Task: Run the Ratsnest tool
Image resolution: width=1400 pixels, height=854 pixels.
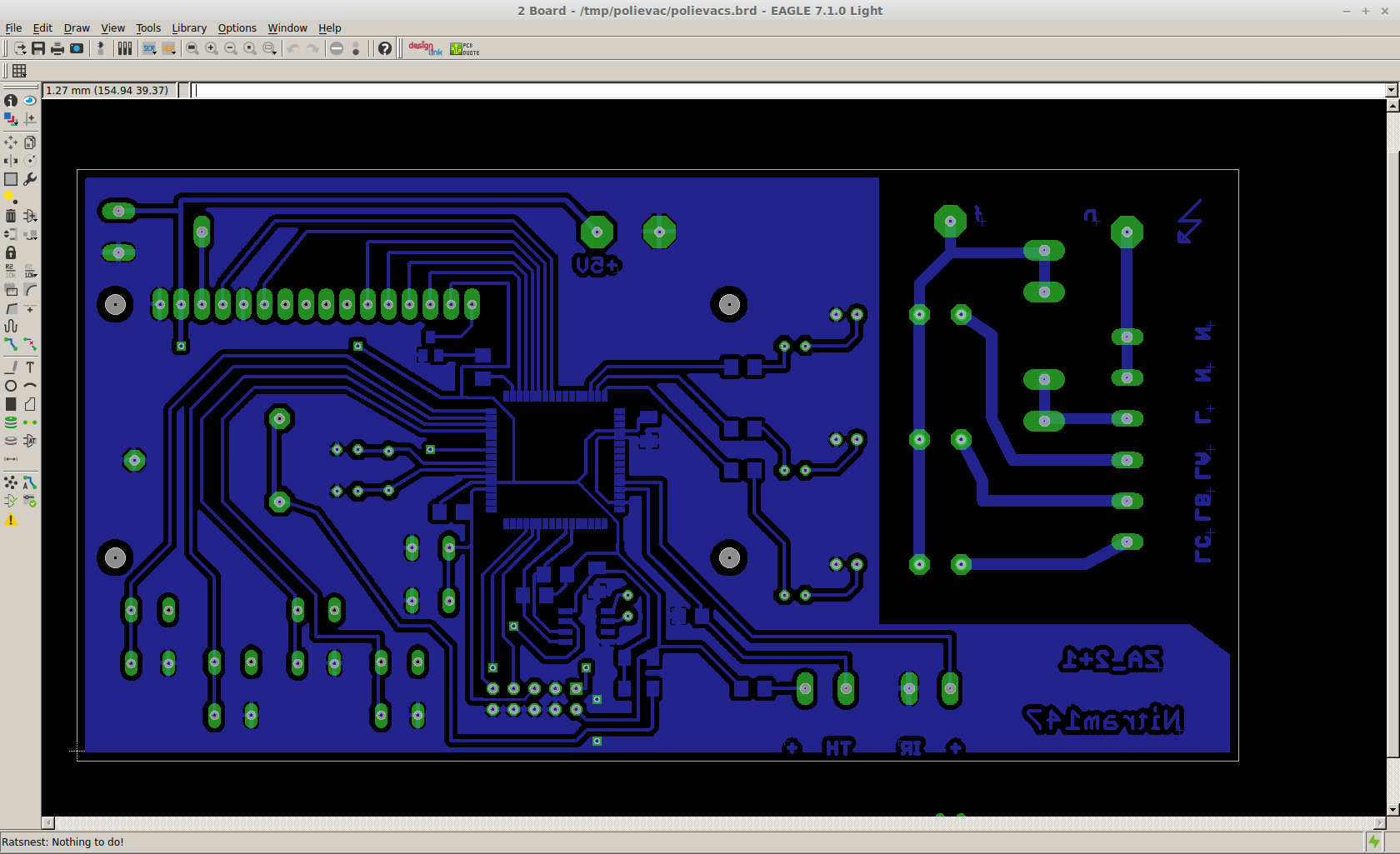Action: (x=11, y=482)
